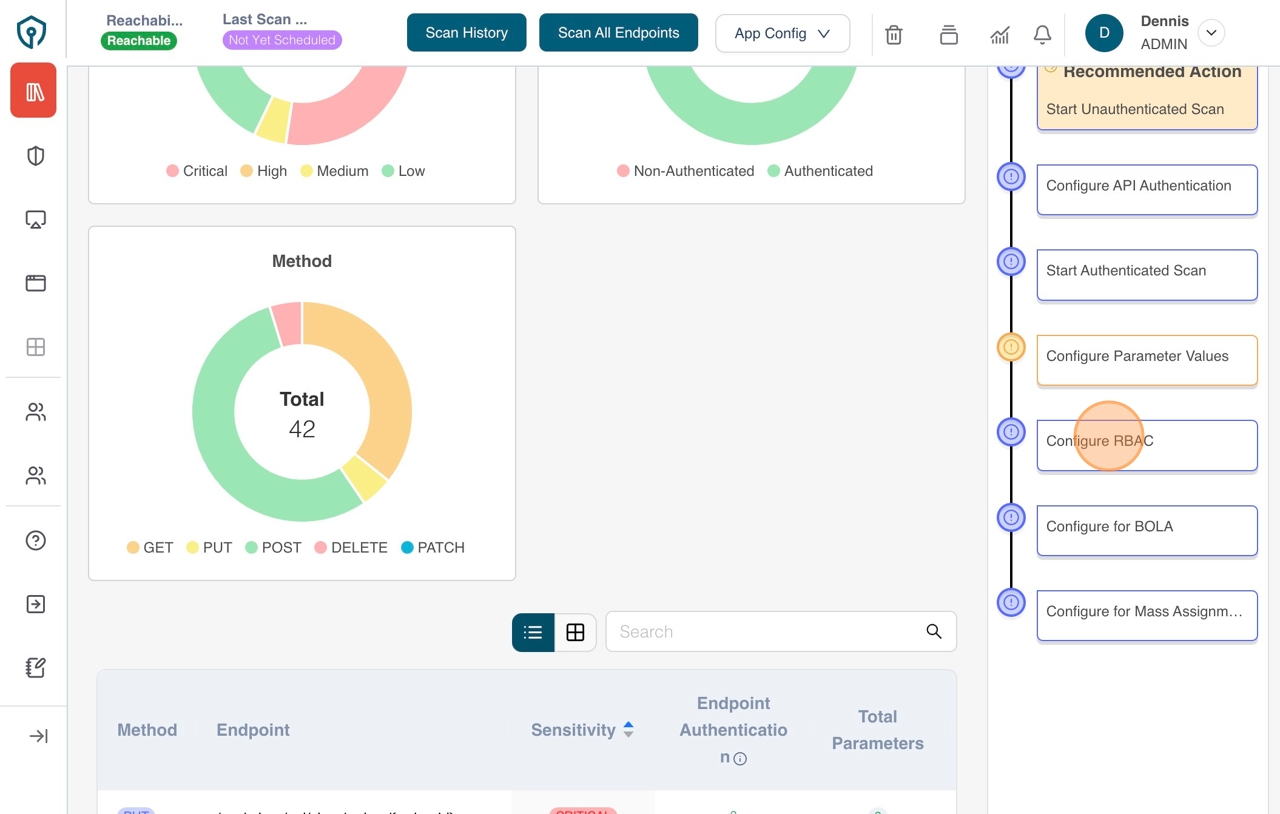Open the notifications bell
This screenshot has height=814, width=1280.
pos(1042,34)
